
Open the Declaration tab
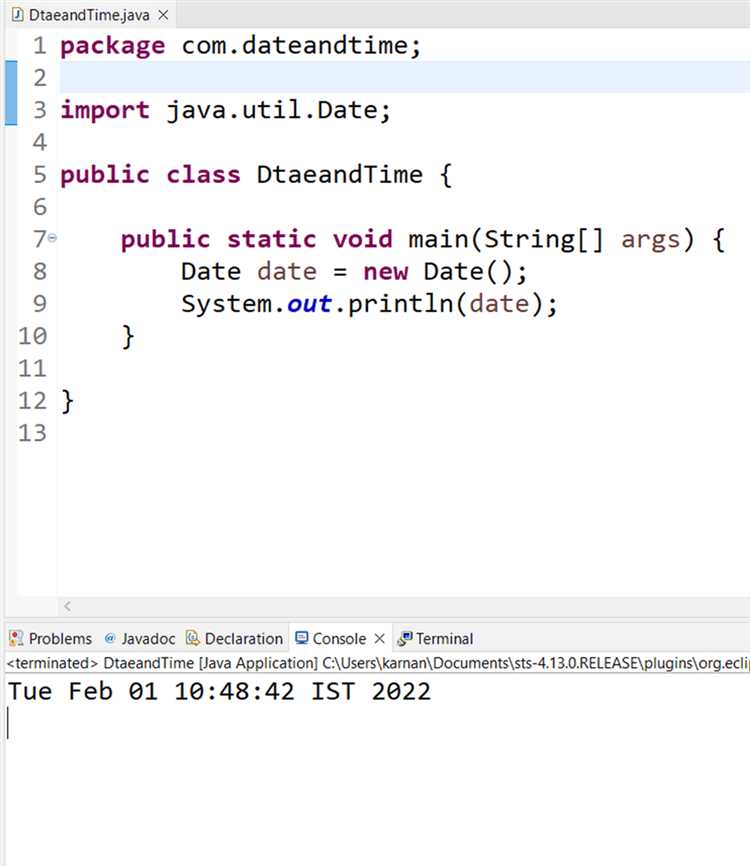(235, 638)
